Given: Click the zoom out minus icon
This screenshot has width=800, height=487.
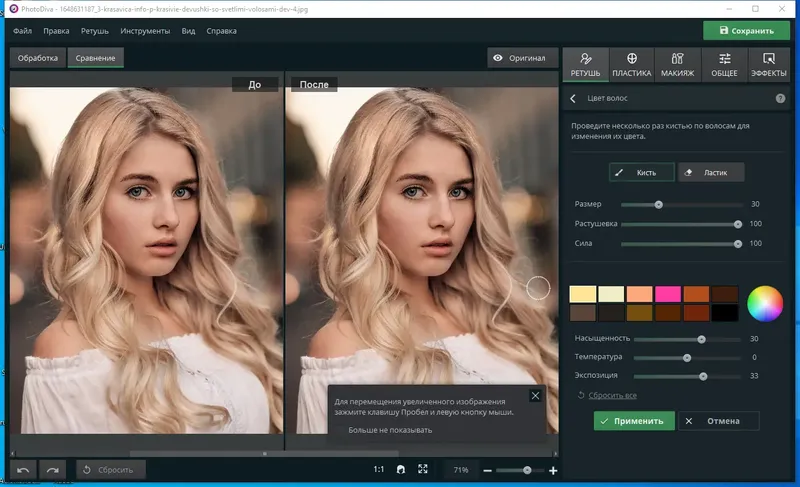Looking at the screenshot, I should pos(488,470).
